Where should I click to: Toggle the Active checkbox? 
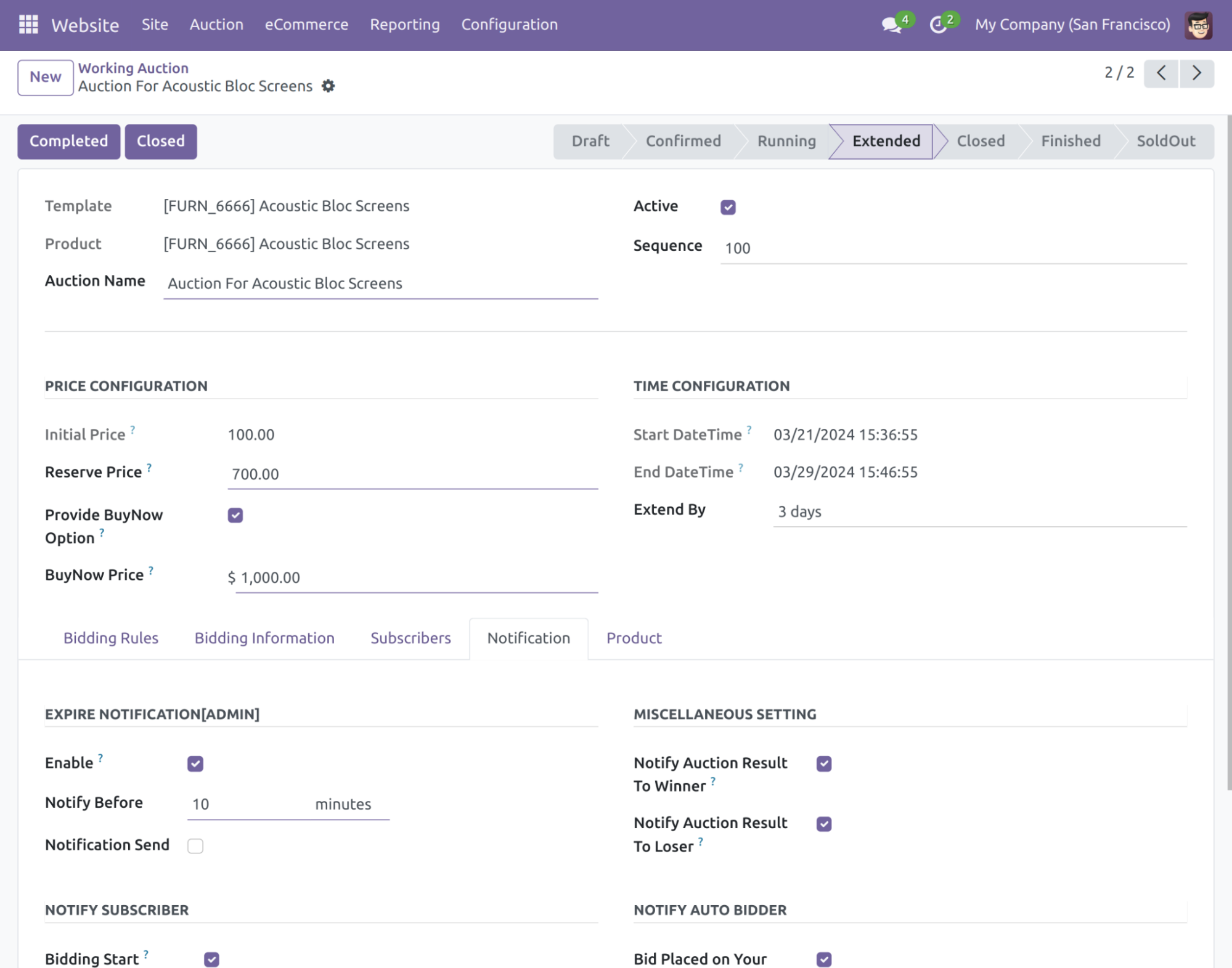pyautogui.click(x=728, y=207)
